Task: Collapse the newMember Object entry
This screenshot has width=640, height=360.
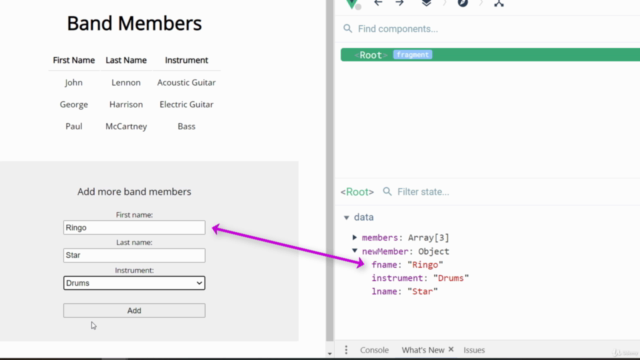Action: tap(354, 251)
